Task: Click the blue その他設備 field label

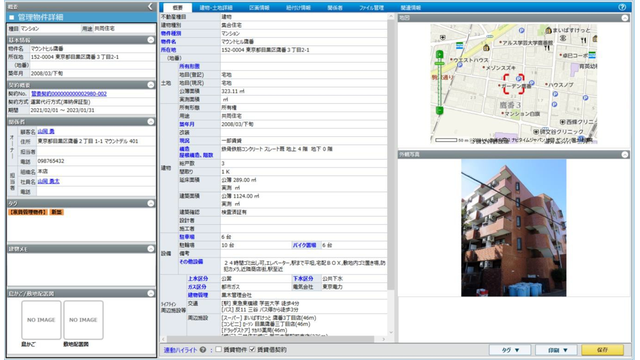Action: click(191, 262)
